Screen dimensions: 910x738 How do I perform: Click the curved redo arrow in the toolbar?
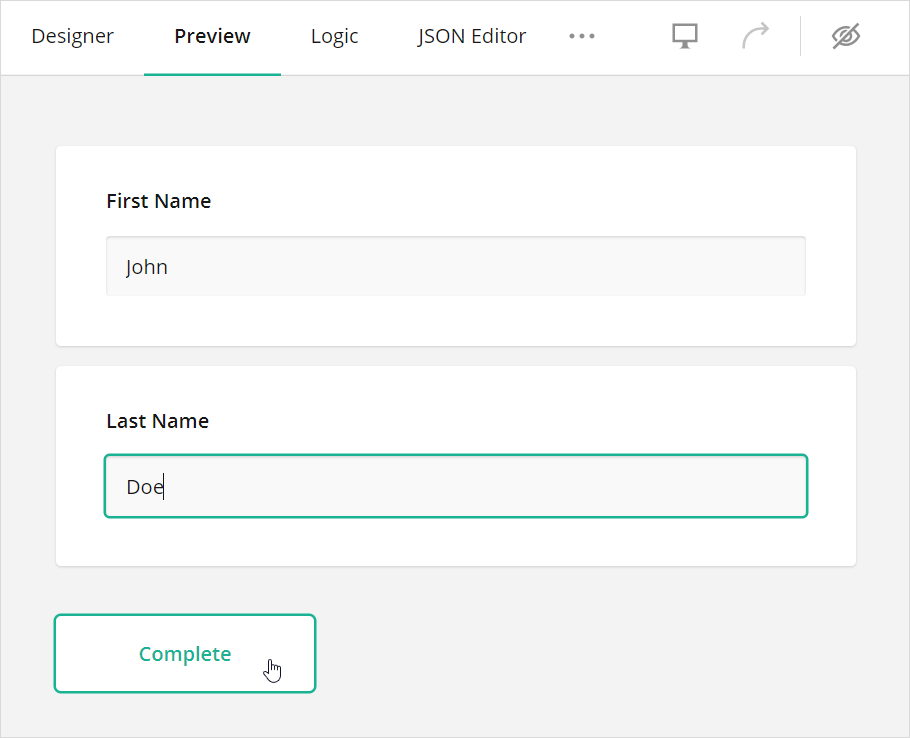(x=756, y=36)
